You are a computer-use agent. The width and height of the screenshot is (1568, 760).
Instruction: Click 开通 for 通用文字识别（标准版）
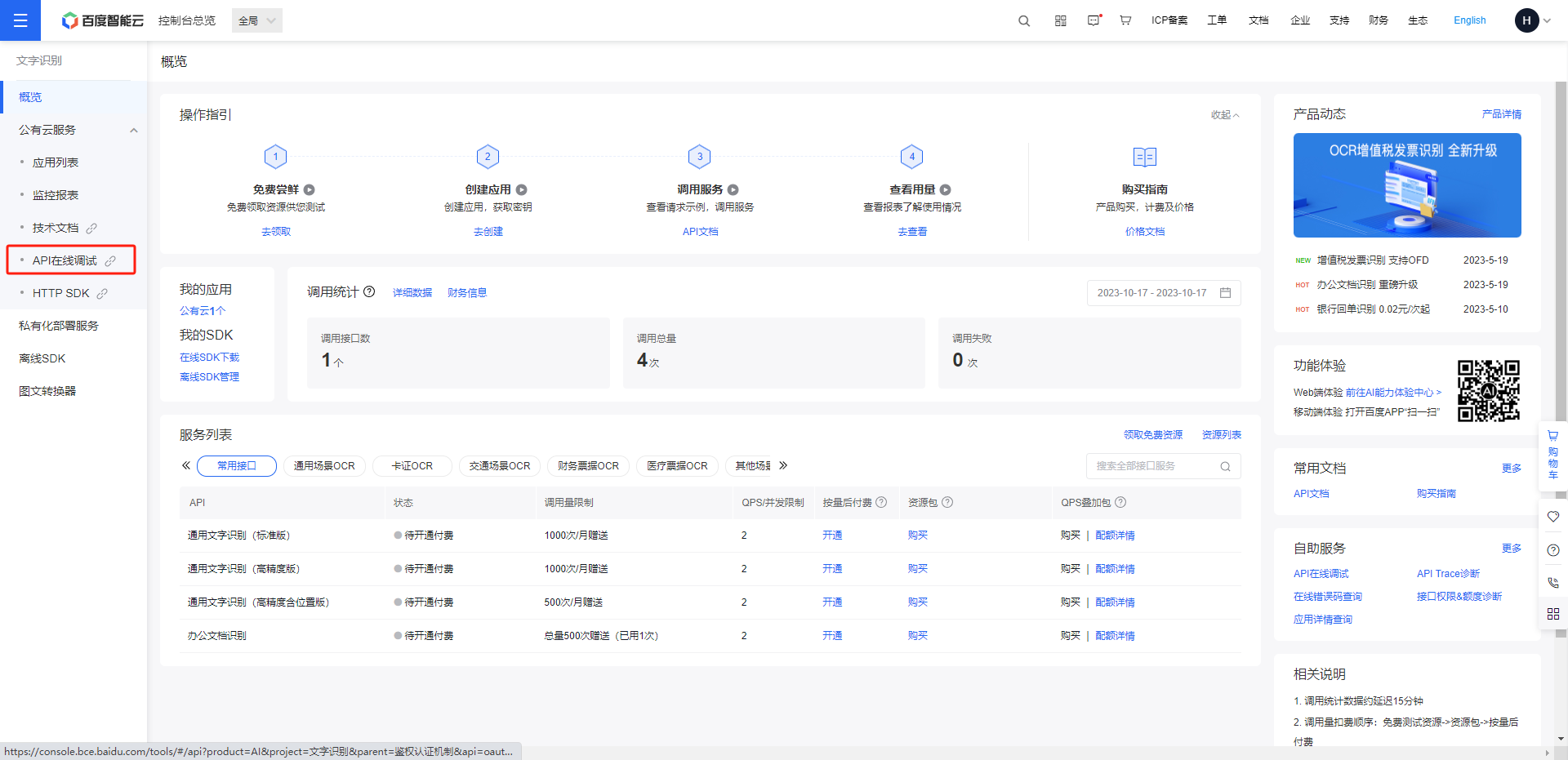(x=832, y=536)
